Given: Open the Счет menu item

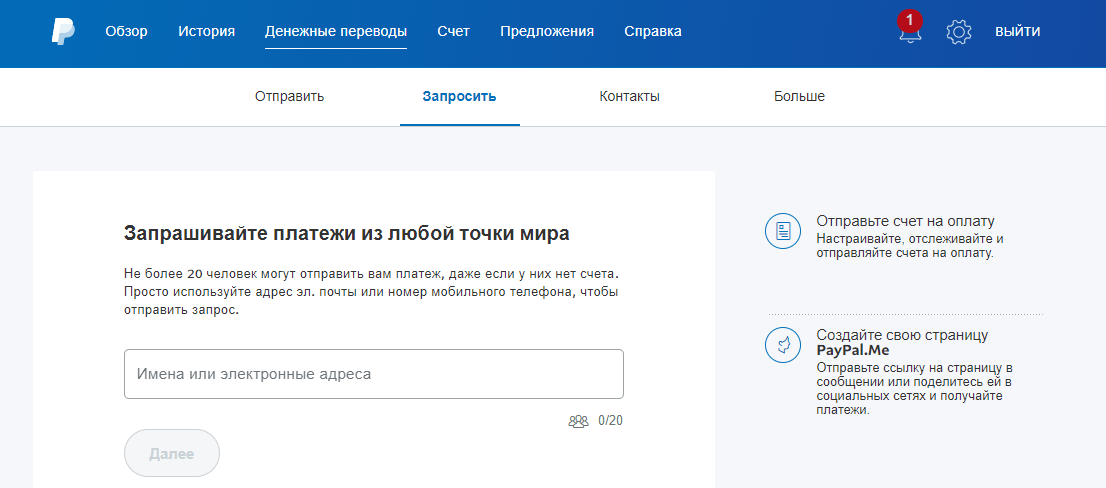Looking at the screenshot, I should tap(453, 31).
